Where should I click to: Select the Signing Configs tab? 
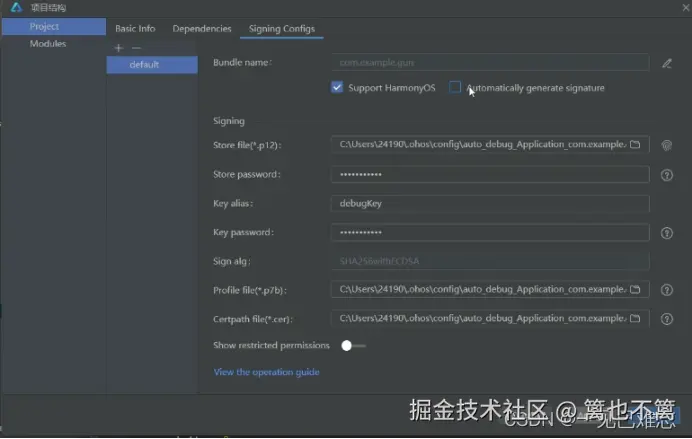click(x=282, y=29)
